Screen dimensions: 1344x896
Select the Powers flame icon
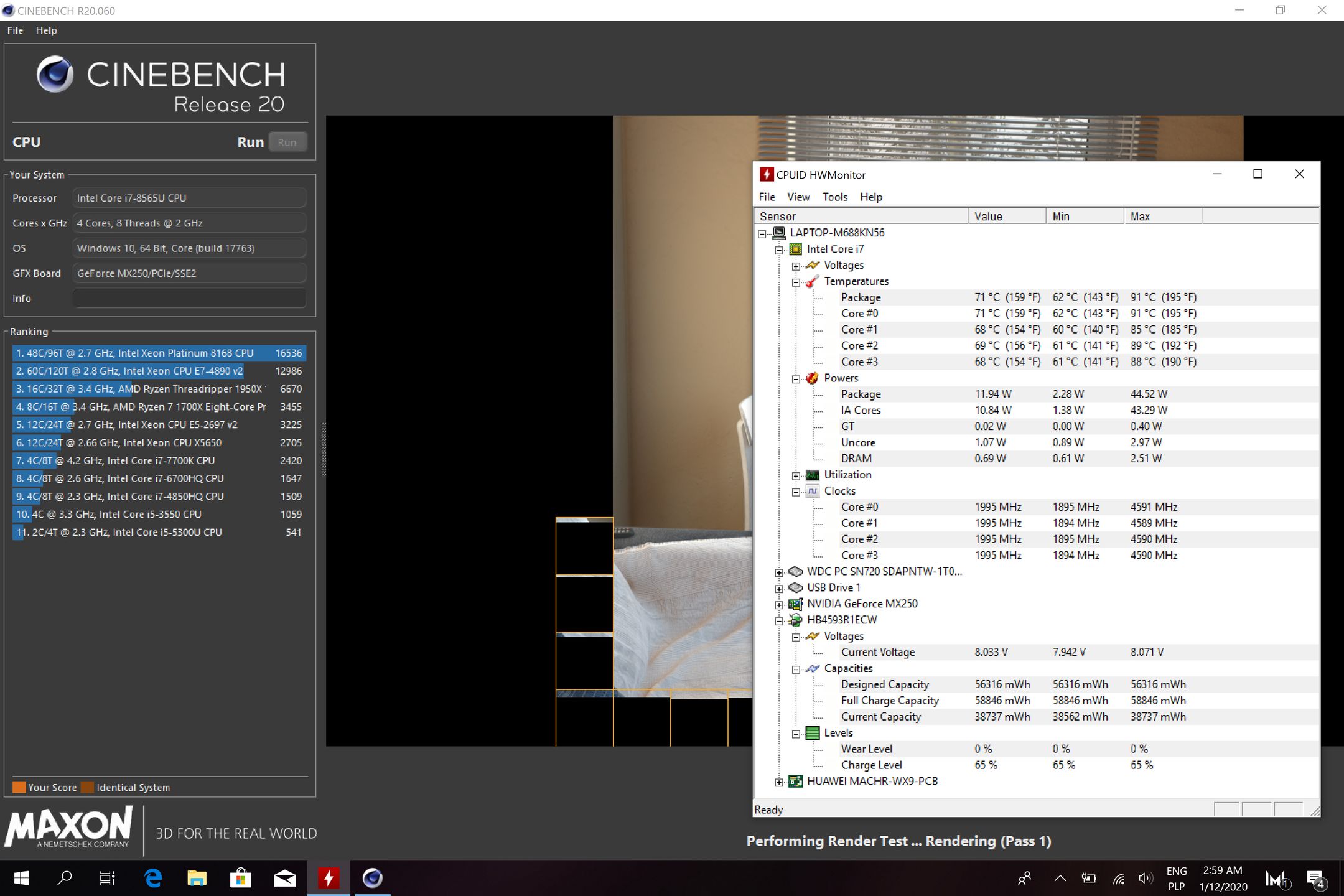coord(812,378)
